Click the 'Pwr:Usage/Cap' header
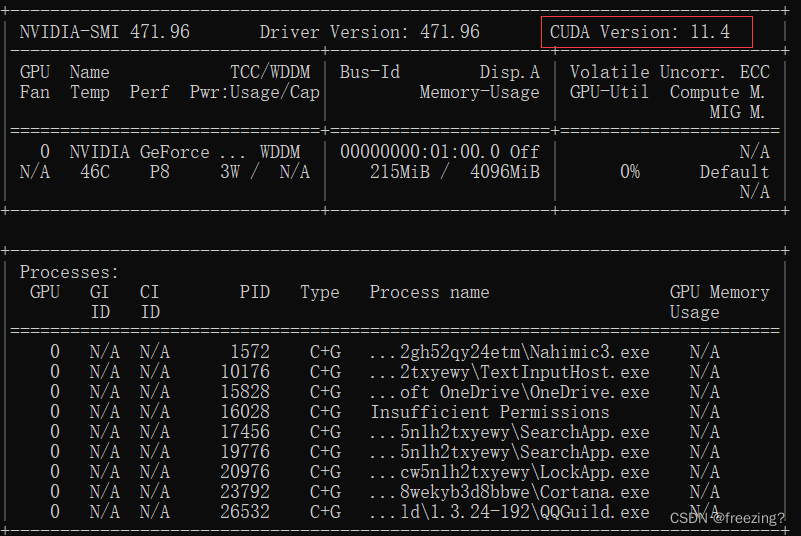The width and height of the screenshot is (801, 536). pos(254,92)
